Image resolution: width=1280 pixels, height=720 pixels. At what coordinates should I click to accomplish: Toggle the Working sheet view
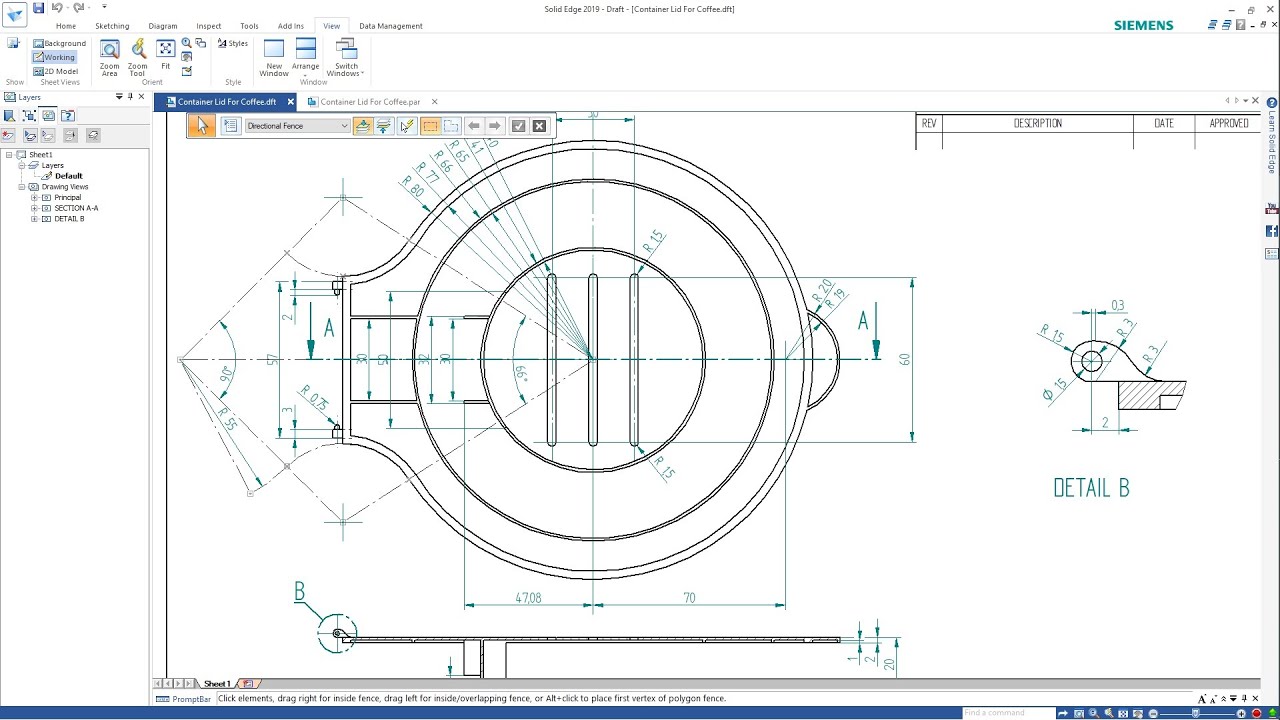(x=54, y=57)
